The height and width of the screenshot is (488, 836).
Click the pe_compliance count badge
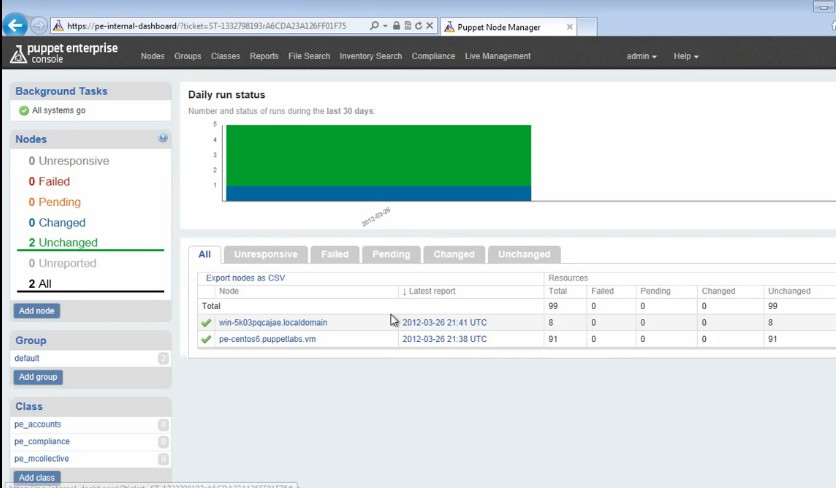pos(163,442)
